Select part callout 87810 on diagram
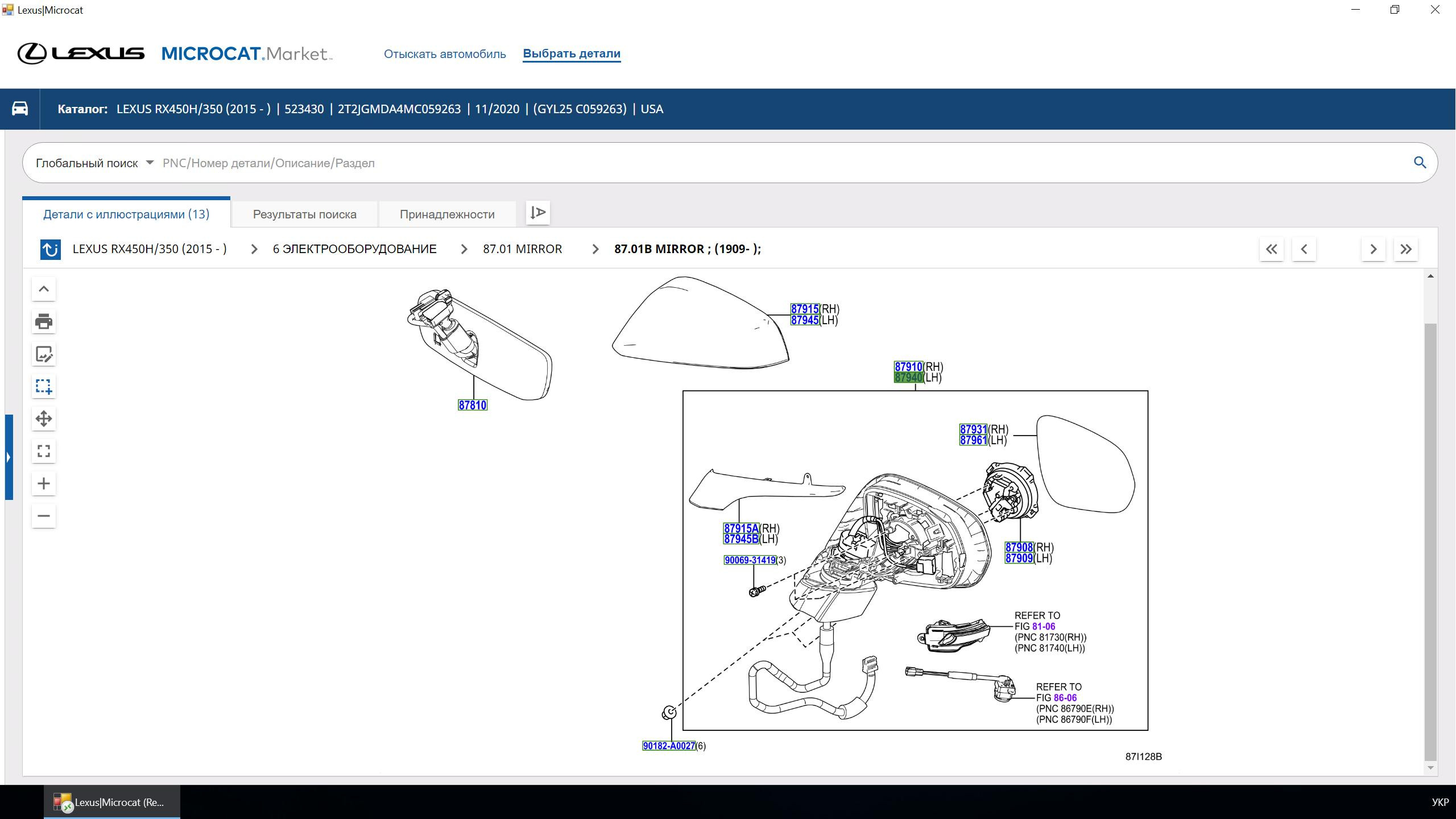The image size is (1456, 819). (472, 405)
